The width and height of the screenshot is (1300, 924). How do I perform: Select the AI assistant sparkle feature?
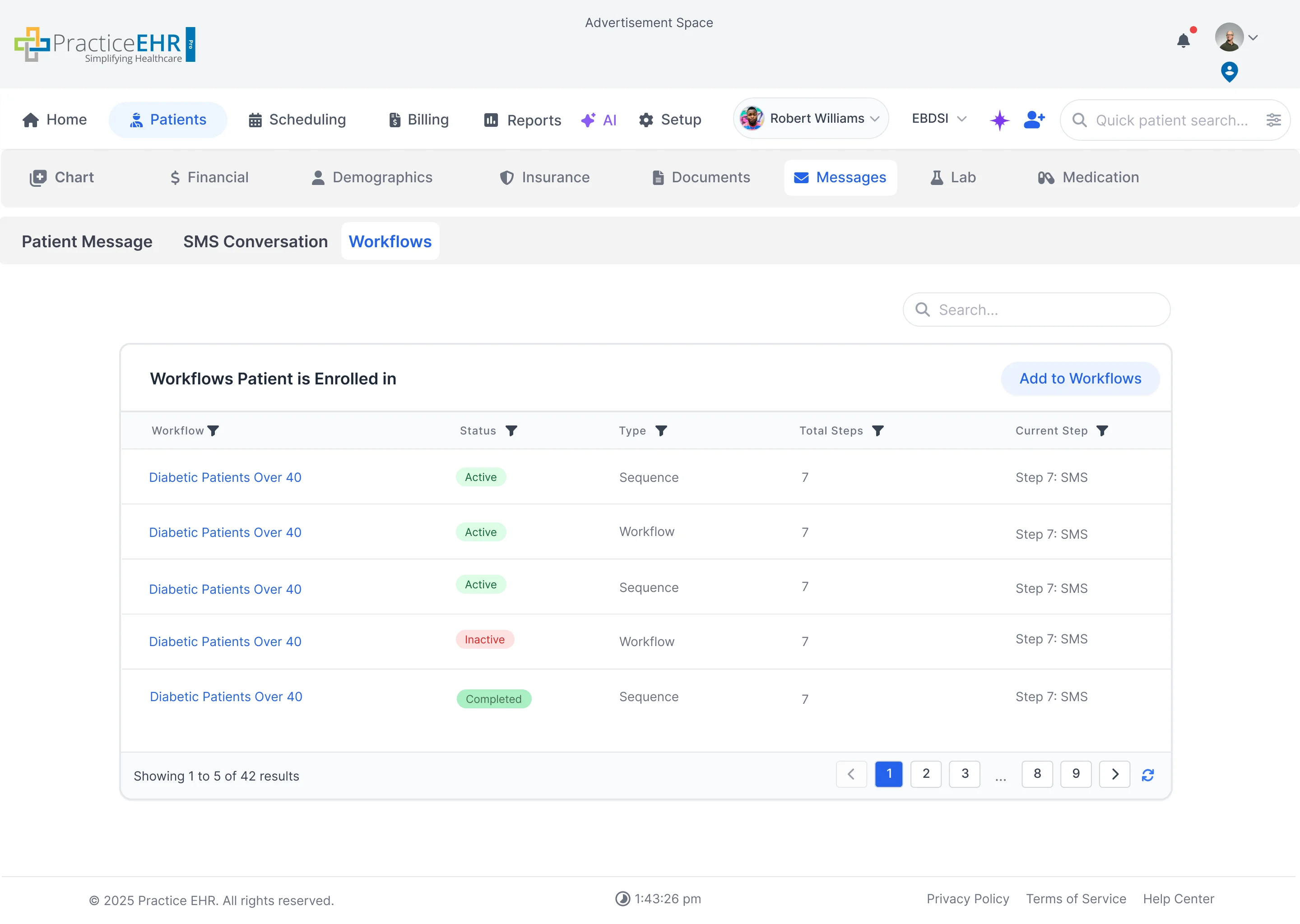point(599,120)
